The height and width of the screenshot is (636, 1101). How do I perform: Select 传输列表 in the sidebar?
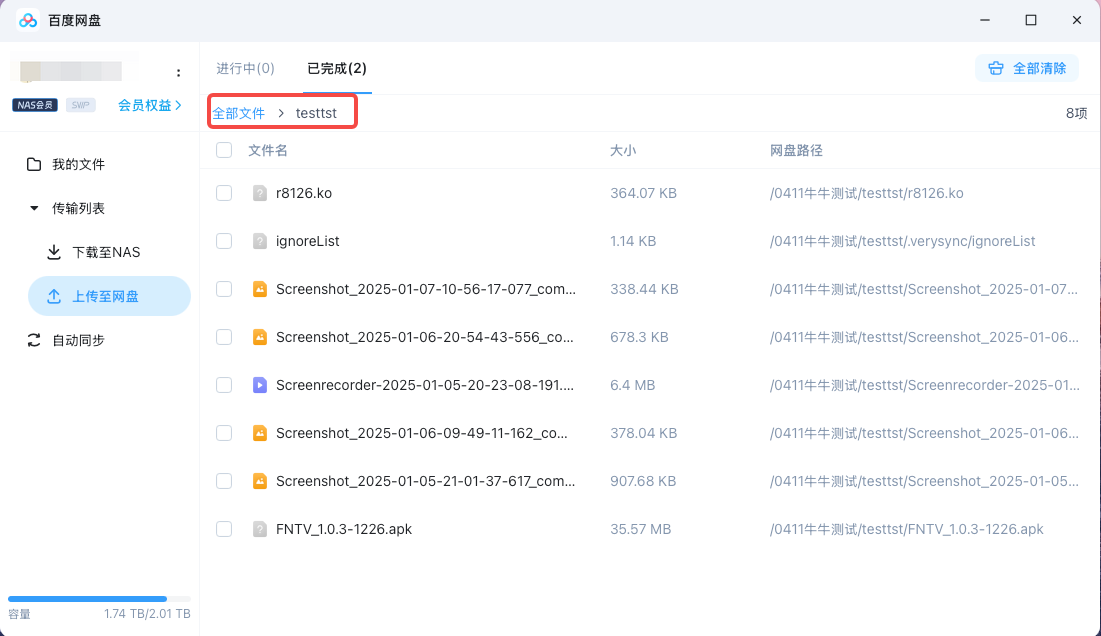pyautogui.click(x=78, y=208)
